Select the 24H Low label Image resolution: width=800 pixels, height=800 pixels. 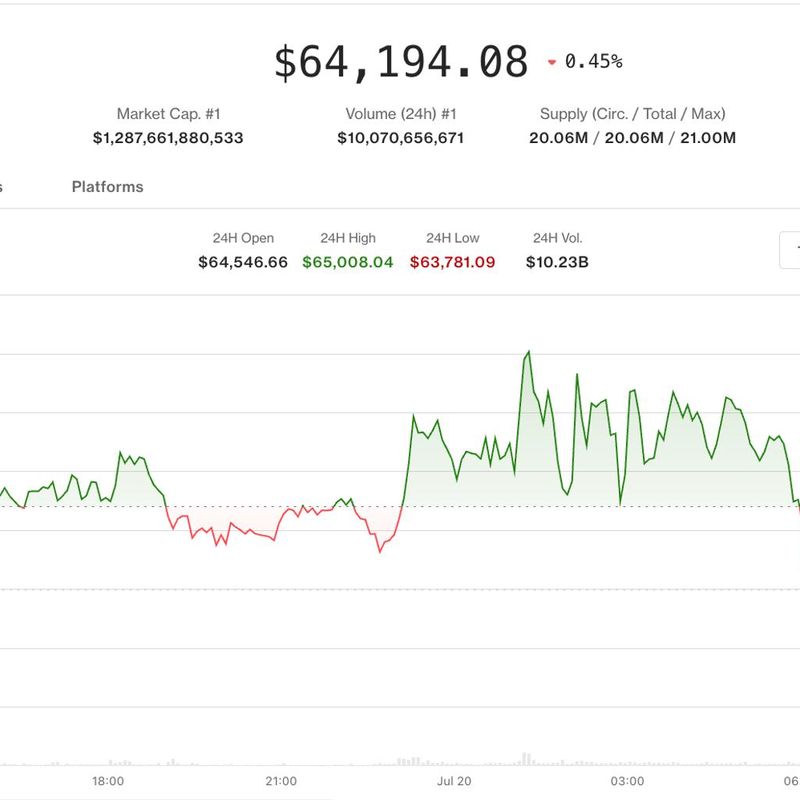click(x=453, y=238)
